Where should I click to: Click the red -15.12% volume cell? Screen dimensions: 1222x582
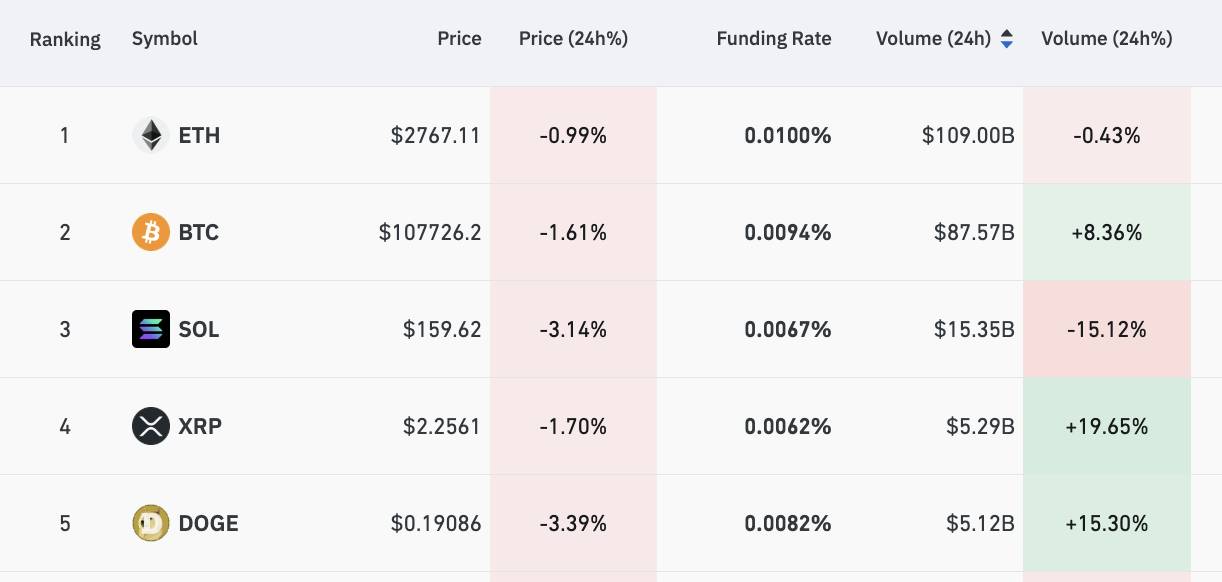[1107, 329]
